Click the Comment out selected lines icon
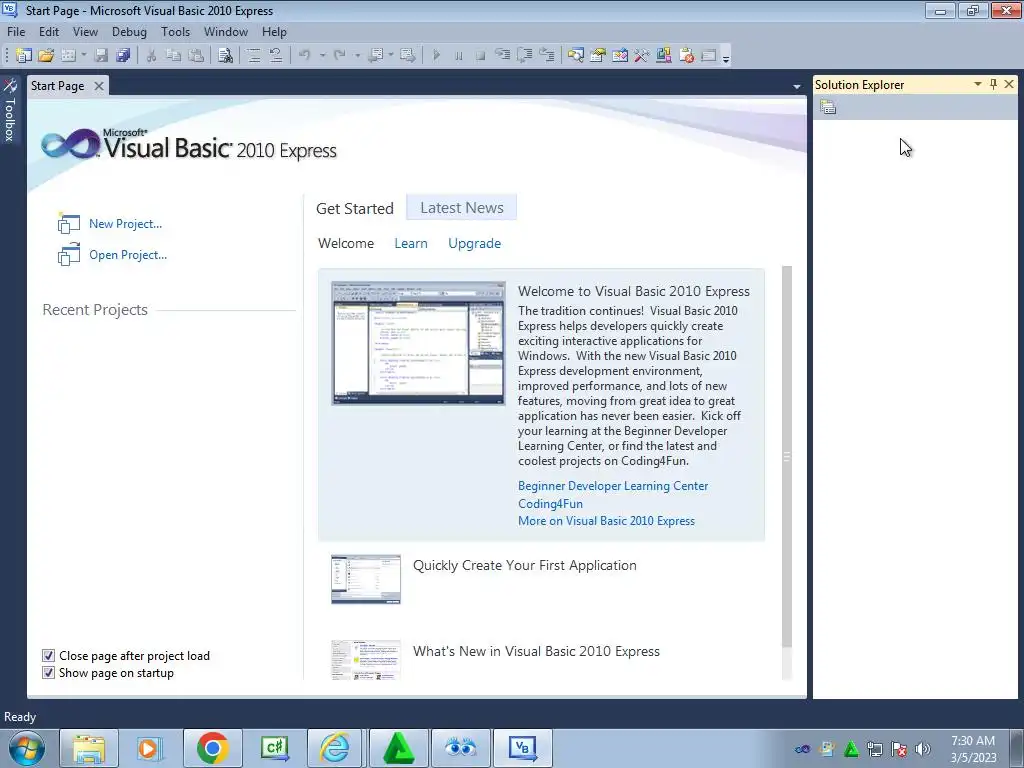 [x=253, y=56]
